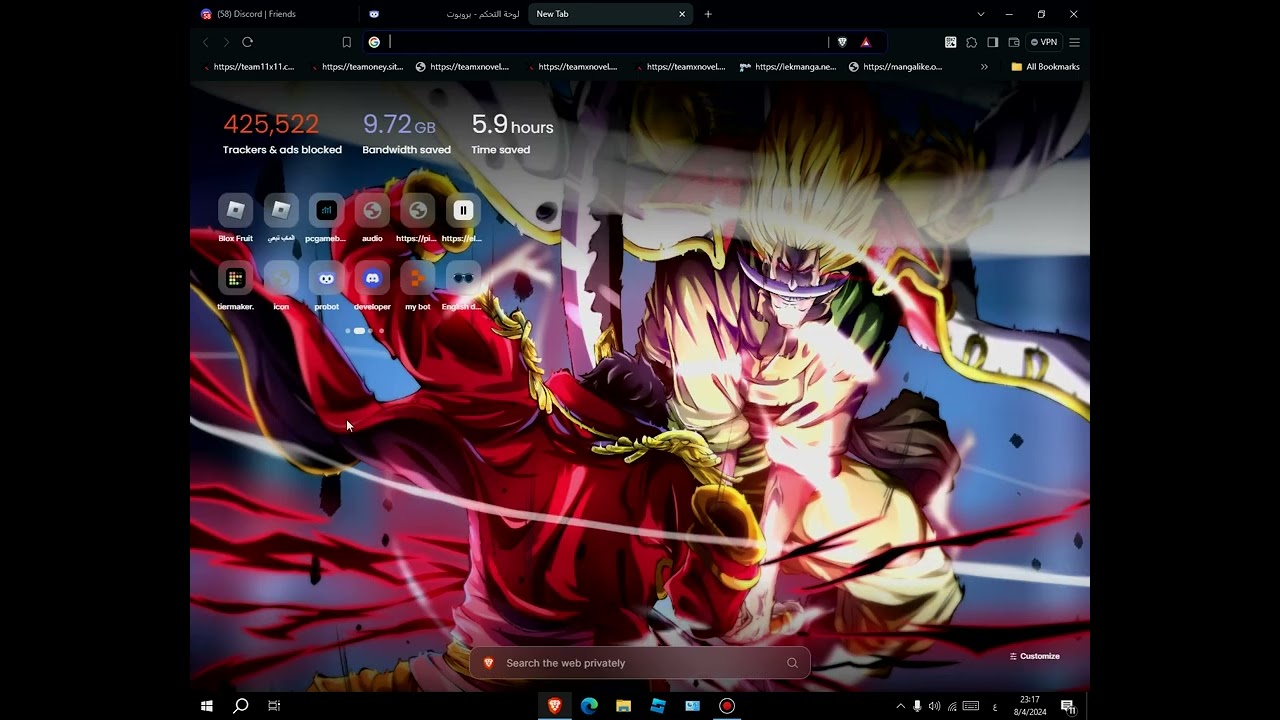1280x720 pixels.
Task: Switch to the Discord Friends tab
Action: [275, 14]
